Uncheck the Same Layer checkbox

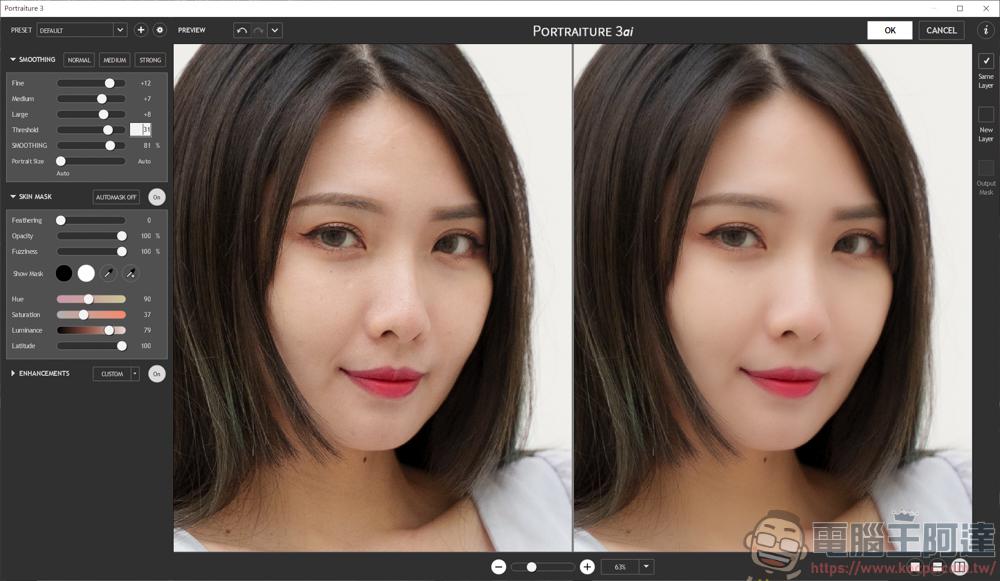pyautogui.click(x=986, y=61)
